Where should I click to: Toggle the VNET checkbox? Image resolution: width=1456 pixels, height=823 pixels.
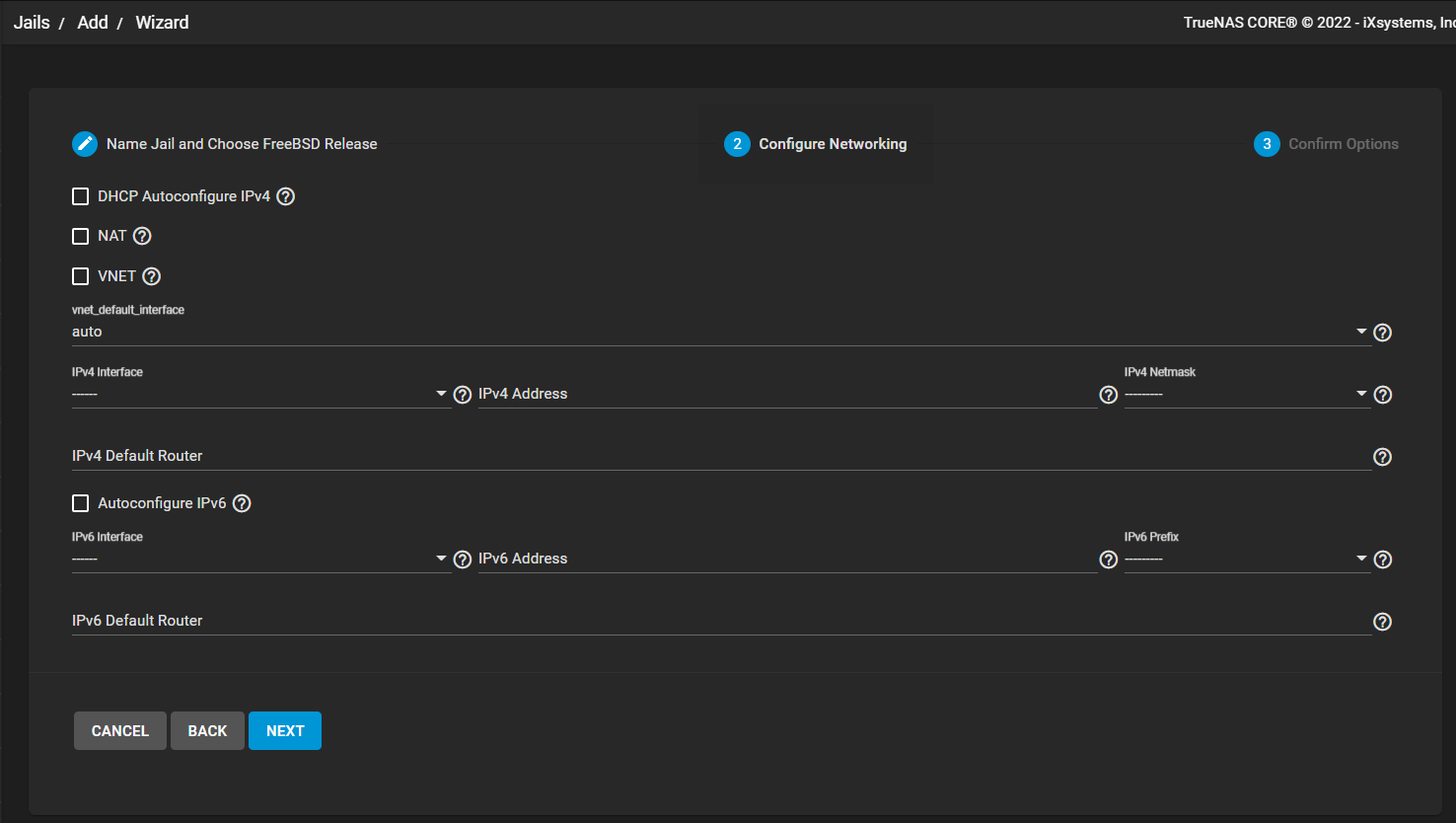[x=81, y=276]
